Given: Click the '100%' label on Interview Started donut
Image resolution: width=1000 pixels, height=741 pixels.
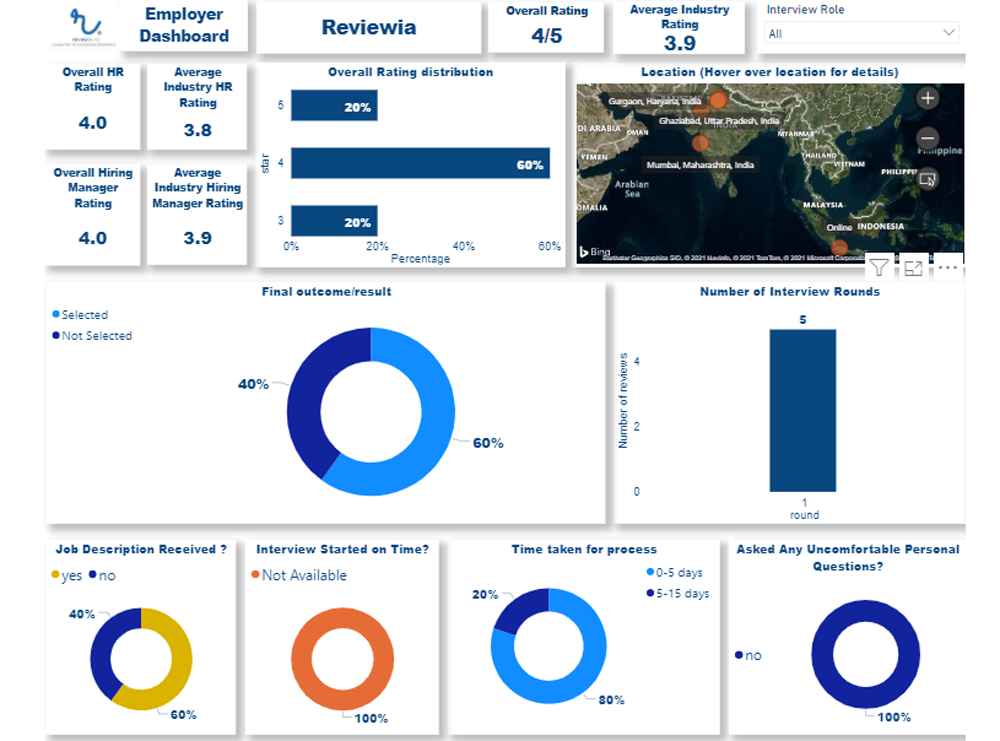Looking at the screenshot, I should click(x=371, y=718).
